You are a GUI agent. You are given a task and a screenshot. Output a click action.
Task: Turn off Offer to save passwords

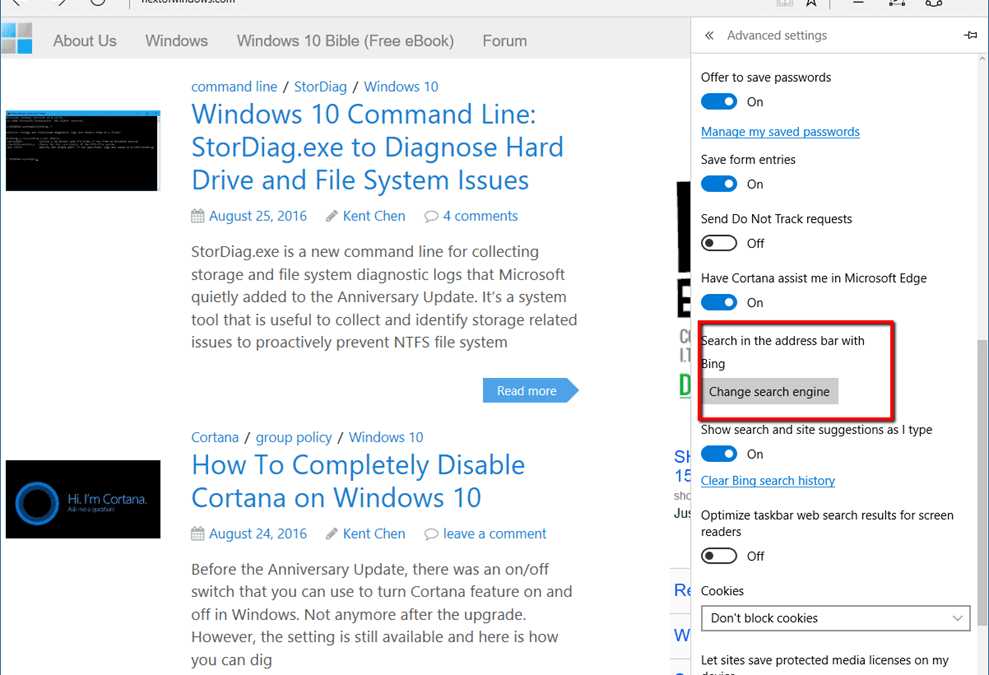(x=719, y=102)
